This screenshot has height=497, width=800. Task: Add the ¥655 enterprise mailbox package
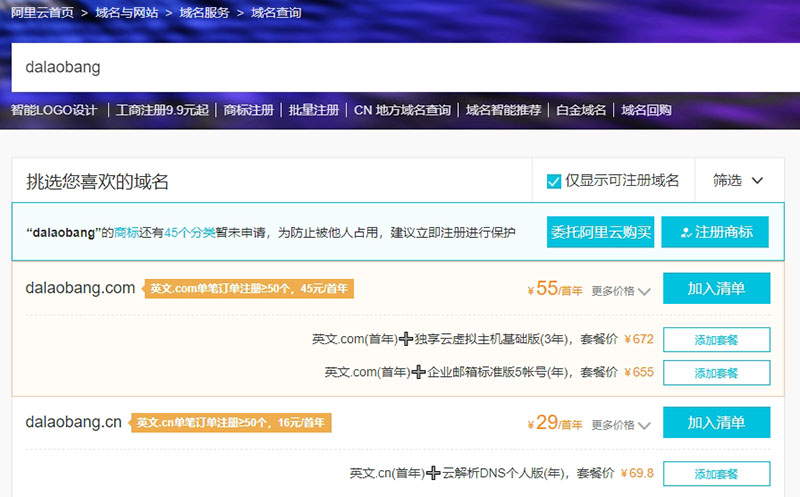click(x=716, y=373)
